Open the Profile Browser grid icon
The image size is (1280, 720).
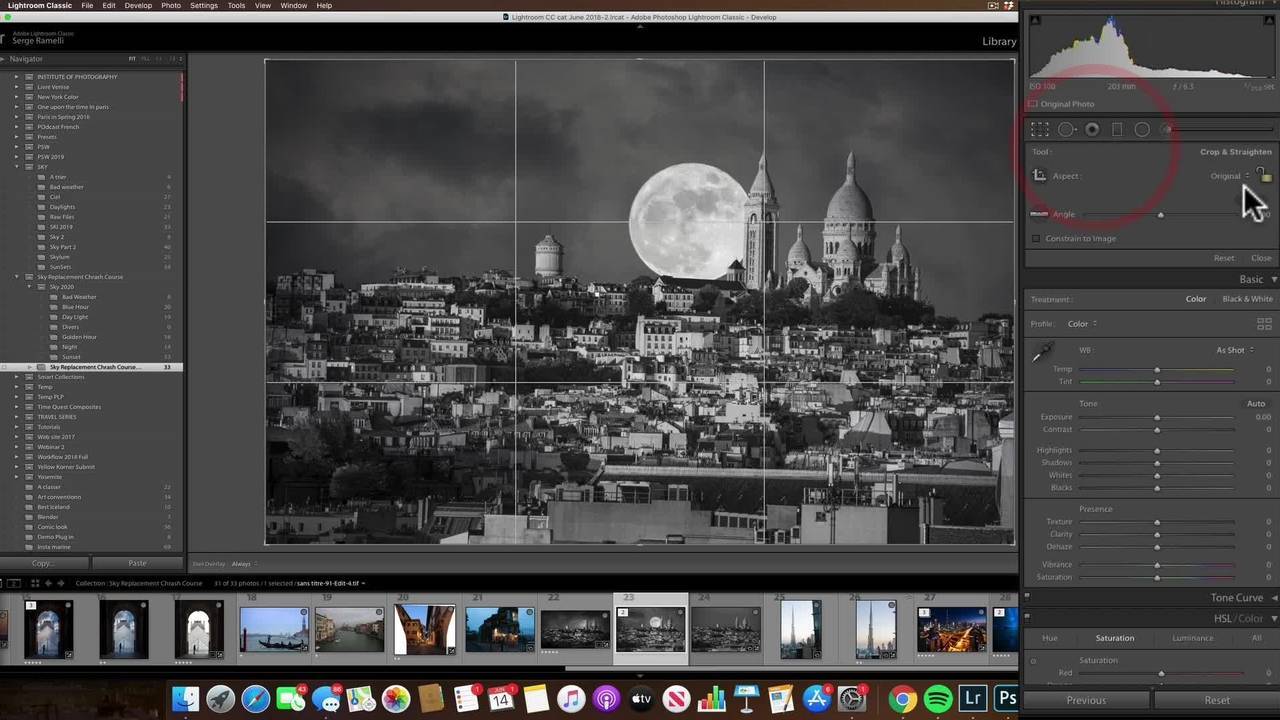click(x=1264, y=324)
